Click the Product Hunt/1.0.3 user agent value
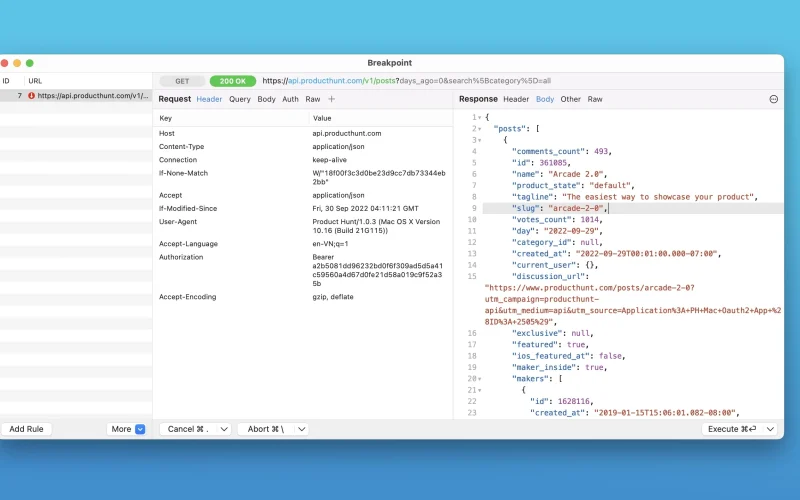The height and width of the screenshot is (500, 800). coord(376,226)
